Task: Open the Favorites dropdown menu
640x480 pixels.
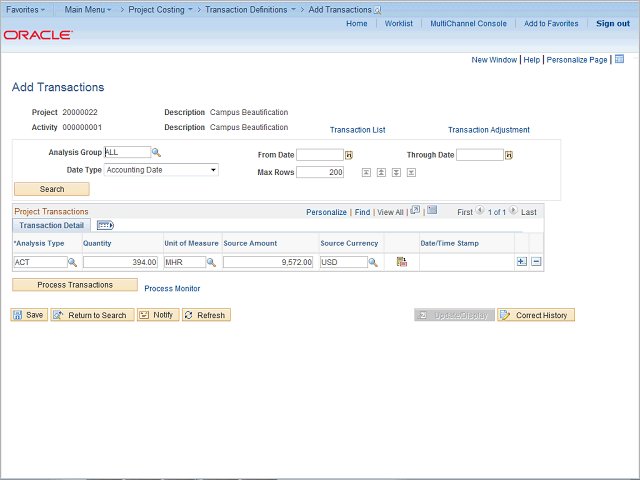Action: [25, 9]
